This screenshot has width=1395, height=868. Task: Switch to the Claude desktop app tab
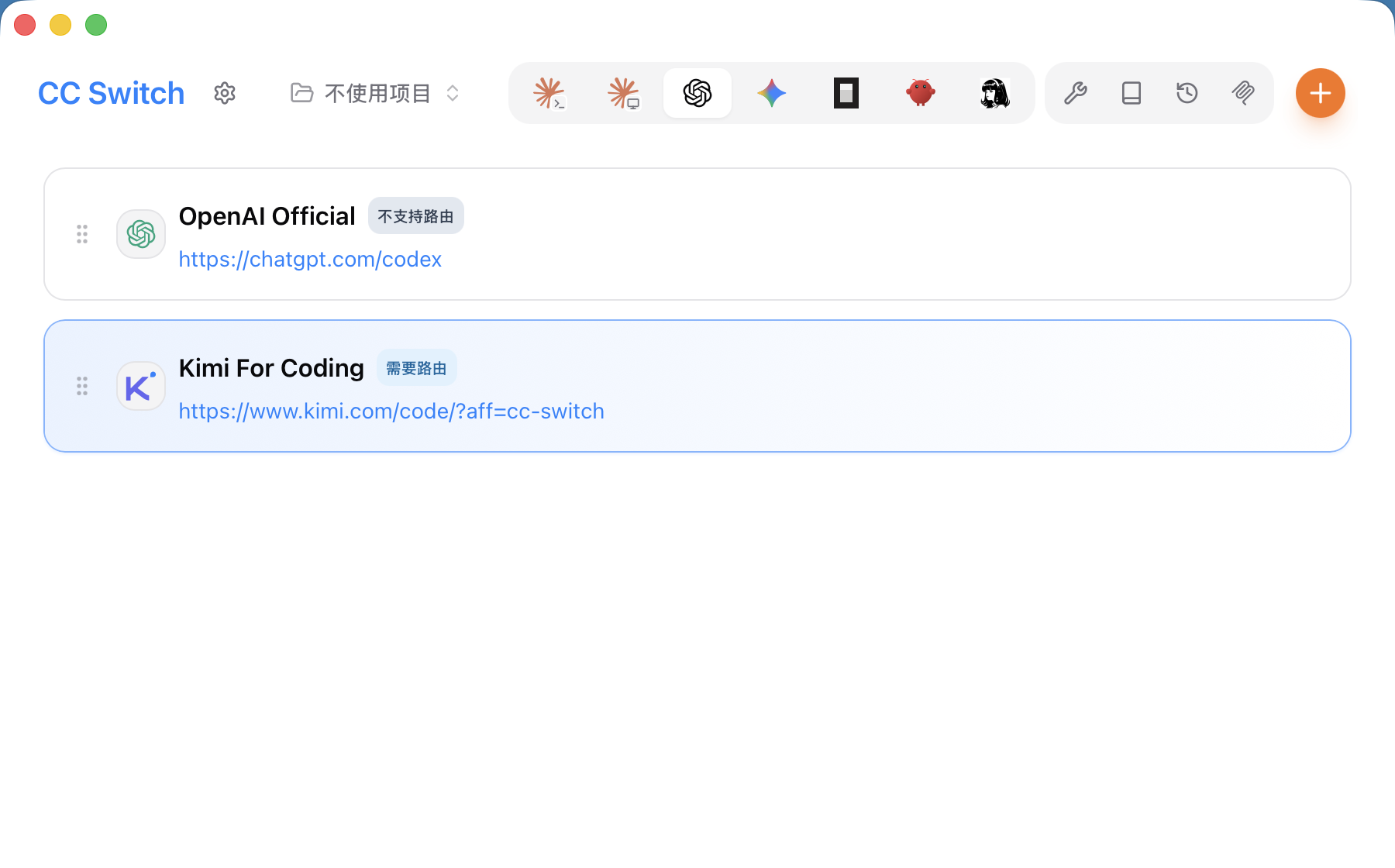(623, 93)
